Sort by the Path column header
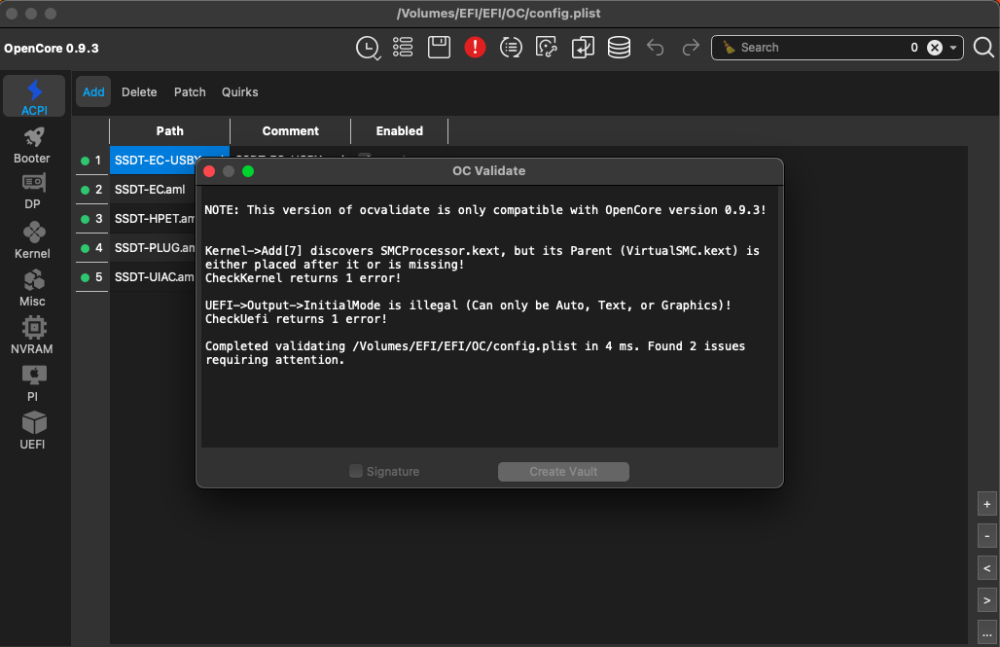The height and width of the screenshot is (647, 1000). click(170, 131)
